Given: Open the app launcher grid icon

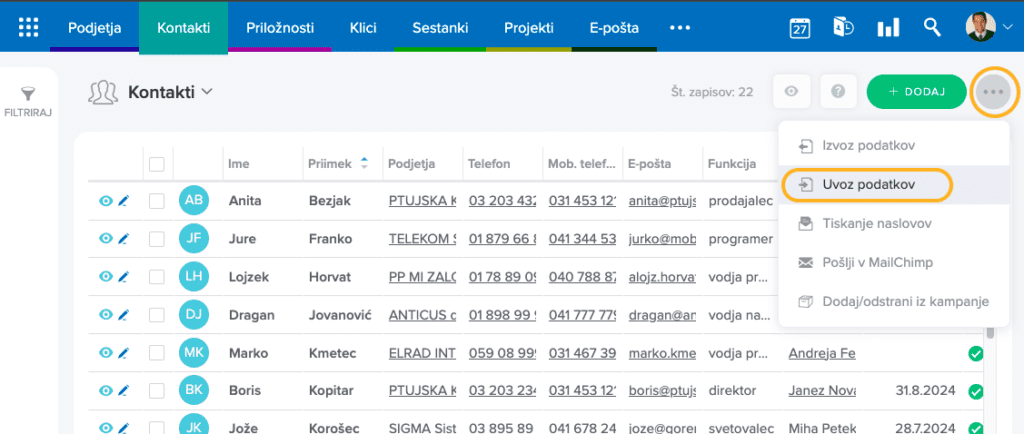Looking at the screenshot, I should (x=29, y=27).
